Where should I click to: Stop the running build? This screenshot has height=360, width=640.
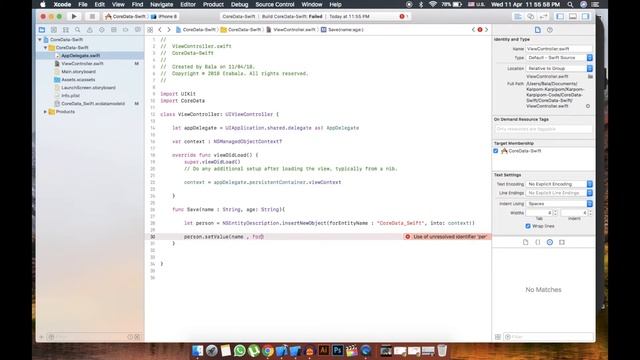coord(92,16)
